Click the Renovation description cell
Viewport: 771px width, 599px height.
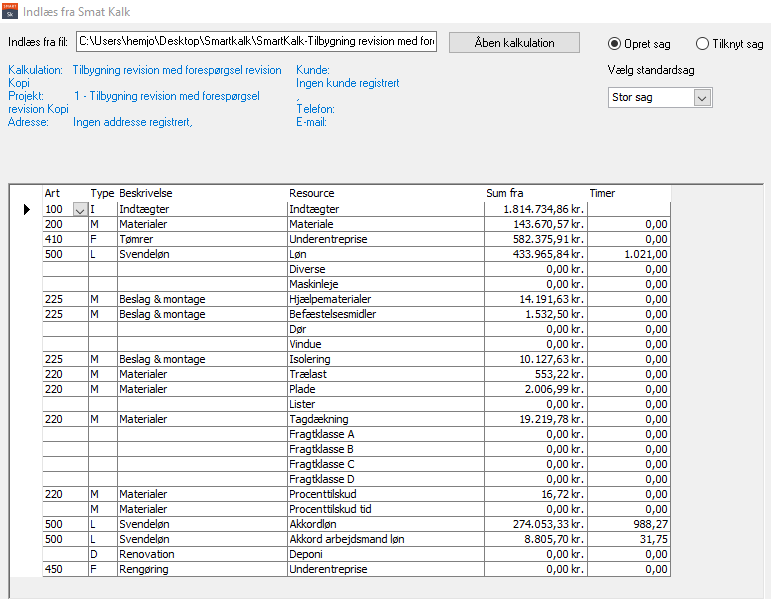pos(201,554)
